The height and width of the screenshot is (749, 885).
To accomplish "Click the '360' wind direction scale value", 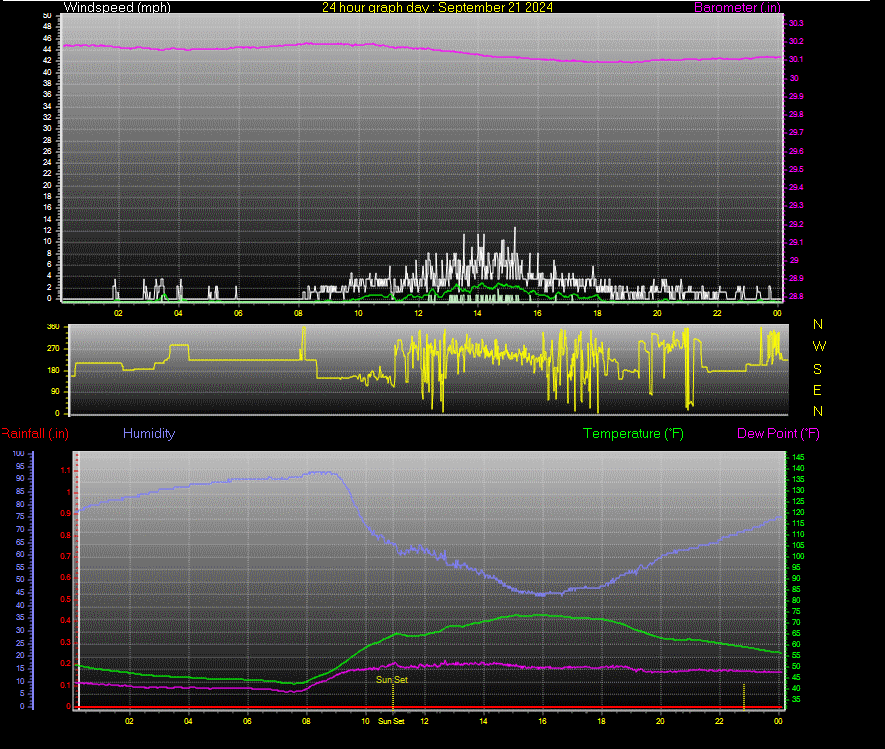I will point(53,327).
